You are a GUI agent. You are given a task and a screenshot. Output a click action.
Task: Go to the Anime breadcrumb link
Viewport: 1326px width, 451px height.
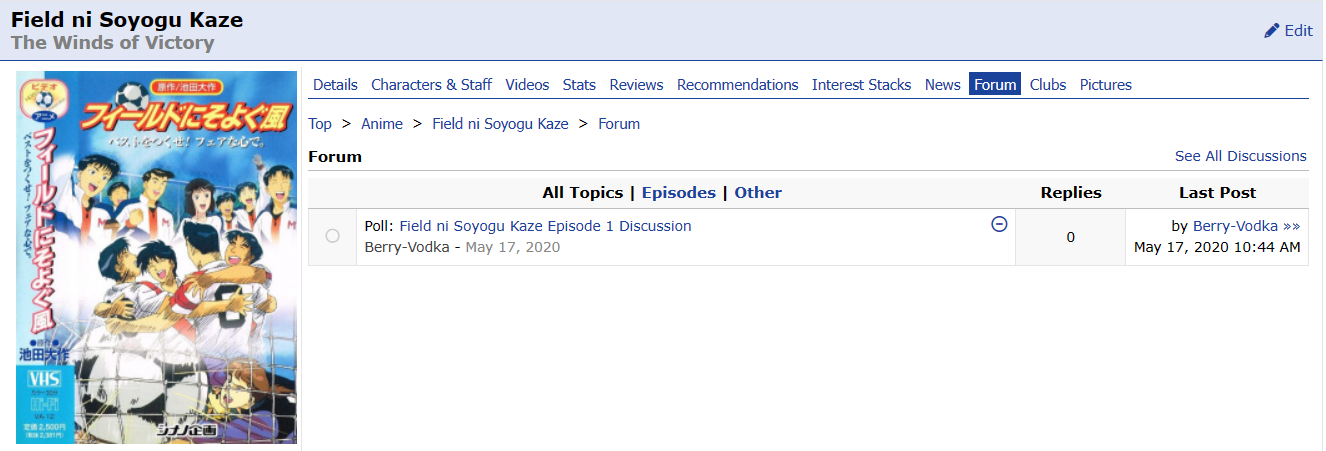click(x=382, y=124)
